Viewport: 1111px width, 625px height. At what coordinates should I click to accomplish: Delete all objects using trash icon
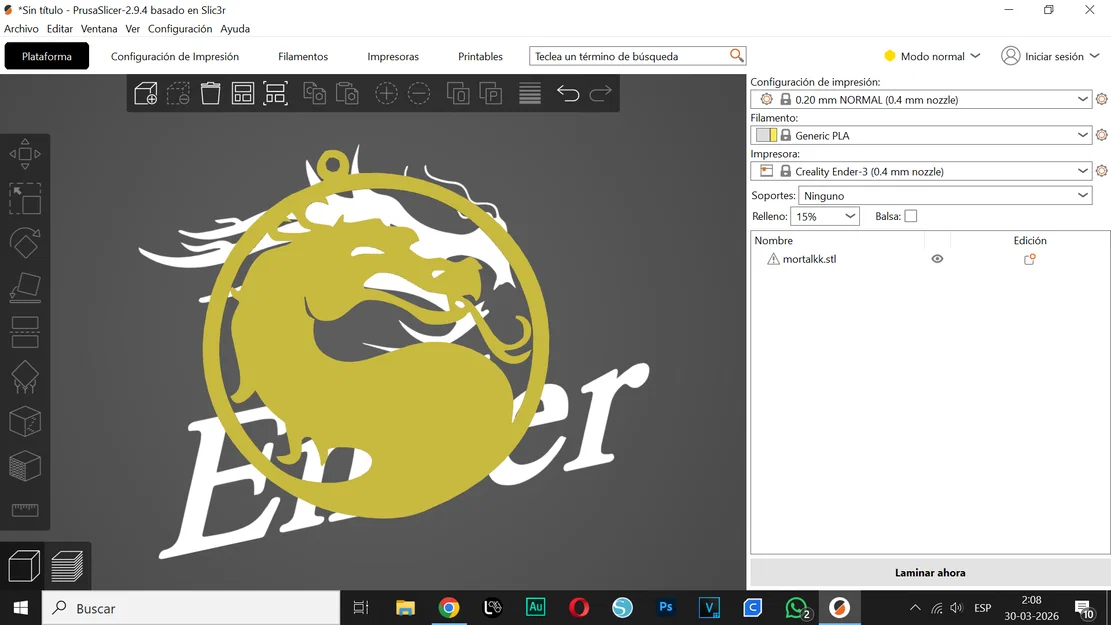(211, 92)
